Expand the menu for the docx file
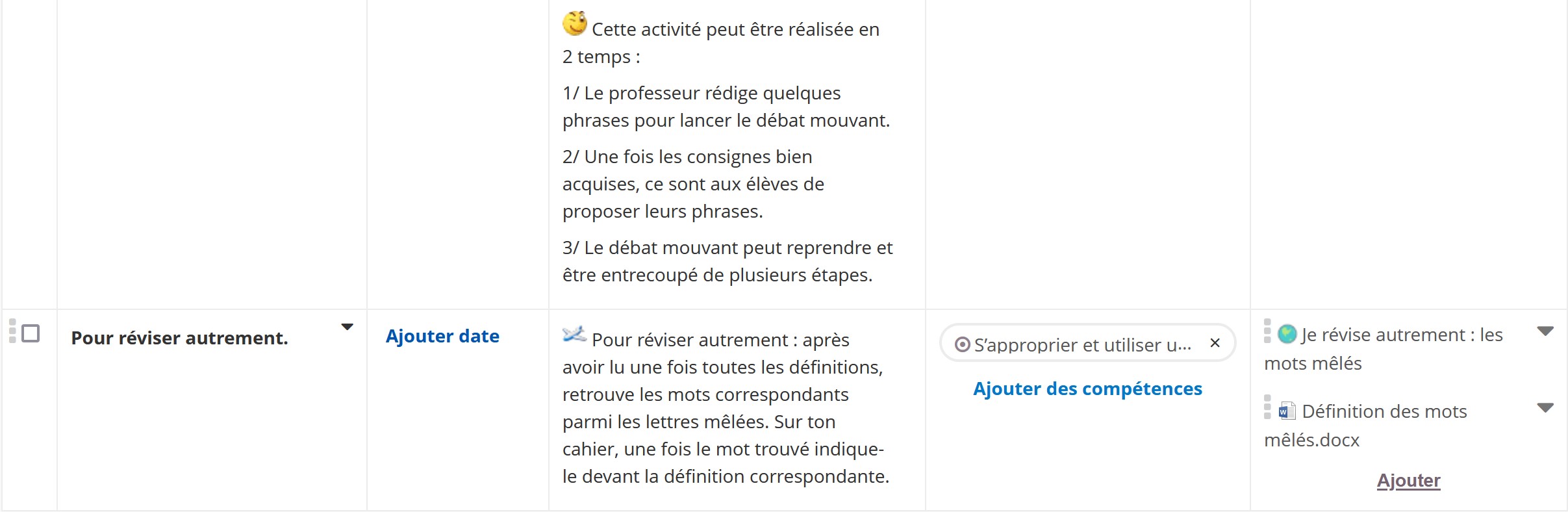This screenshot has width=1568, height=512. [1545, 408]
